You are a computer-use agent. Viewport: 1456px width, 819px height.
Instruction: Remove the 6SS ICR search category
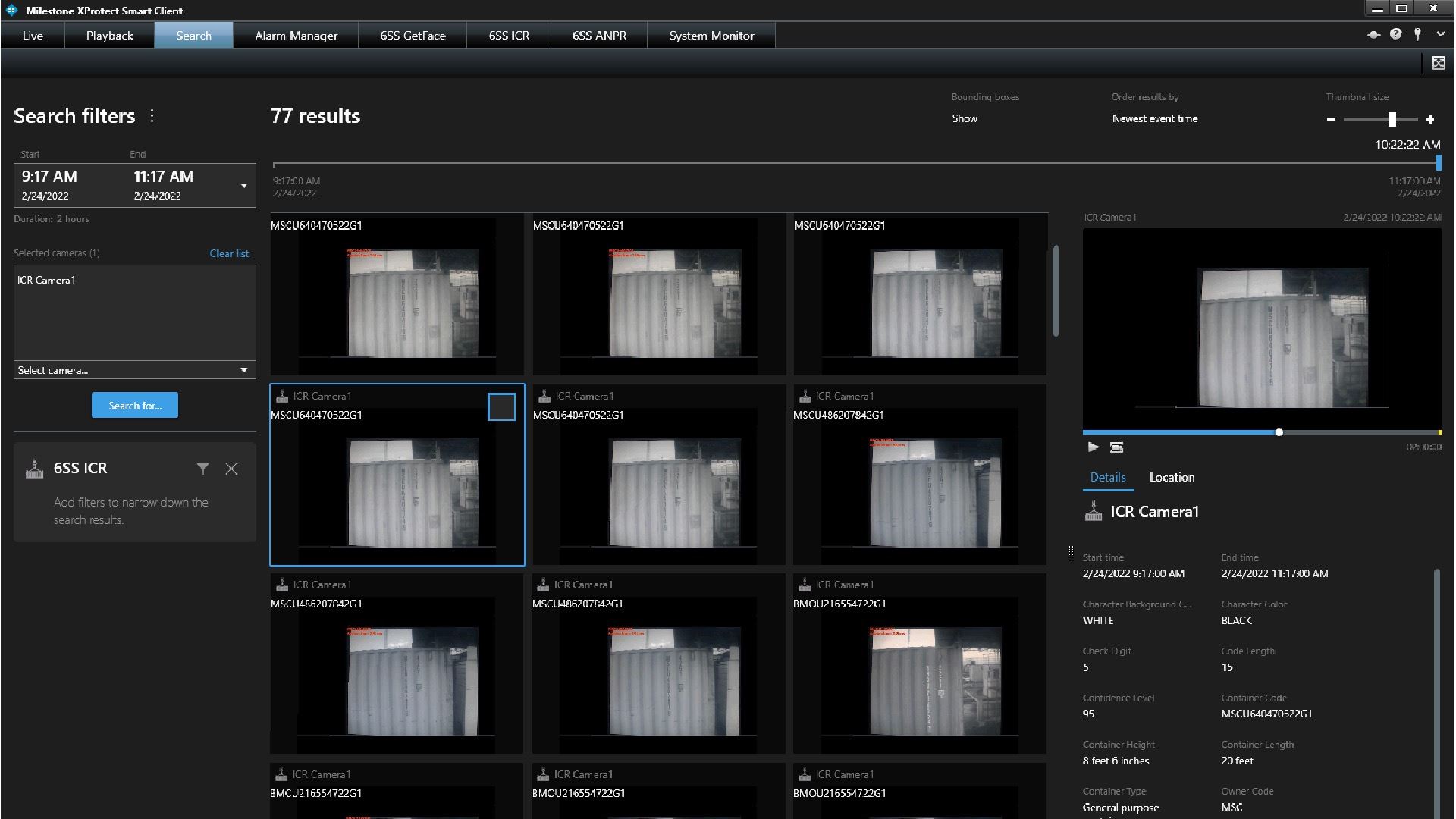point(231,469)
